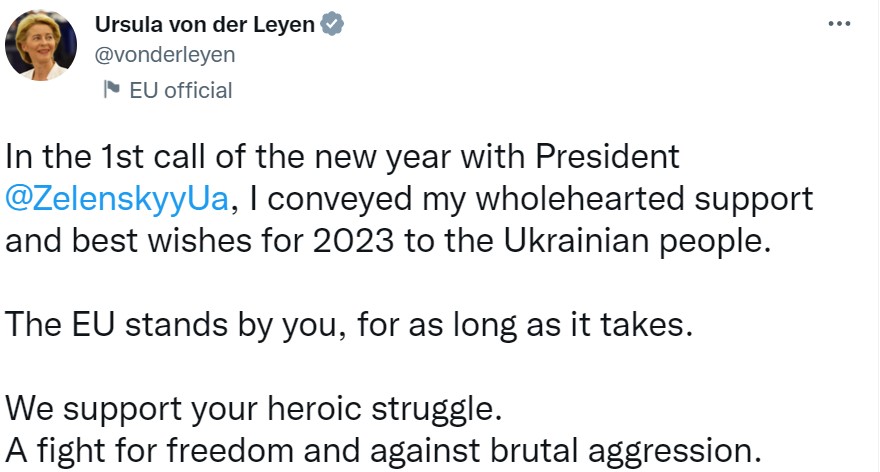The height and width of the screenshot is (472, 880).
Task: Open Ursula von der Leyen's profile photo
Action: [41, 45]
